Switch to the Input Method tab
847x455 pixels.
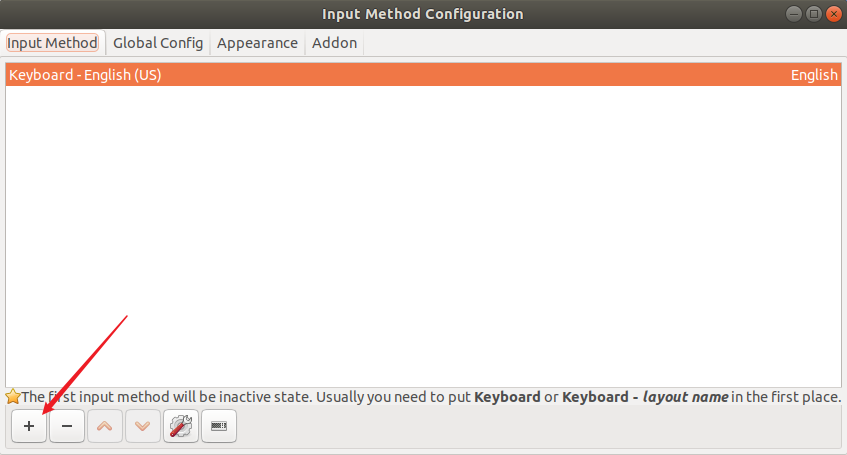click(52, 43)
